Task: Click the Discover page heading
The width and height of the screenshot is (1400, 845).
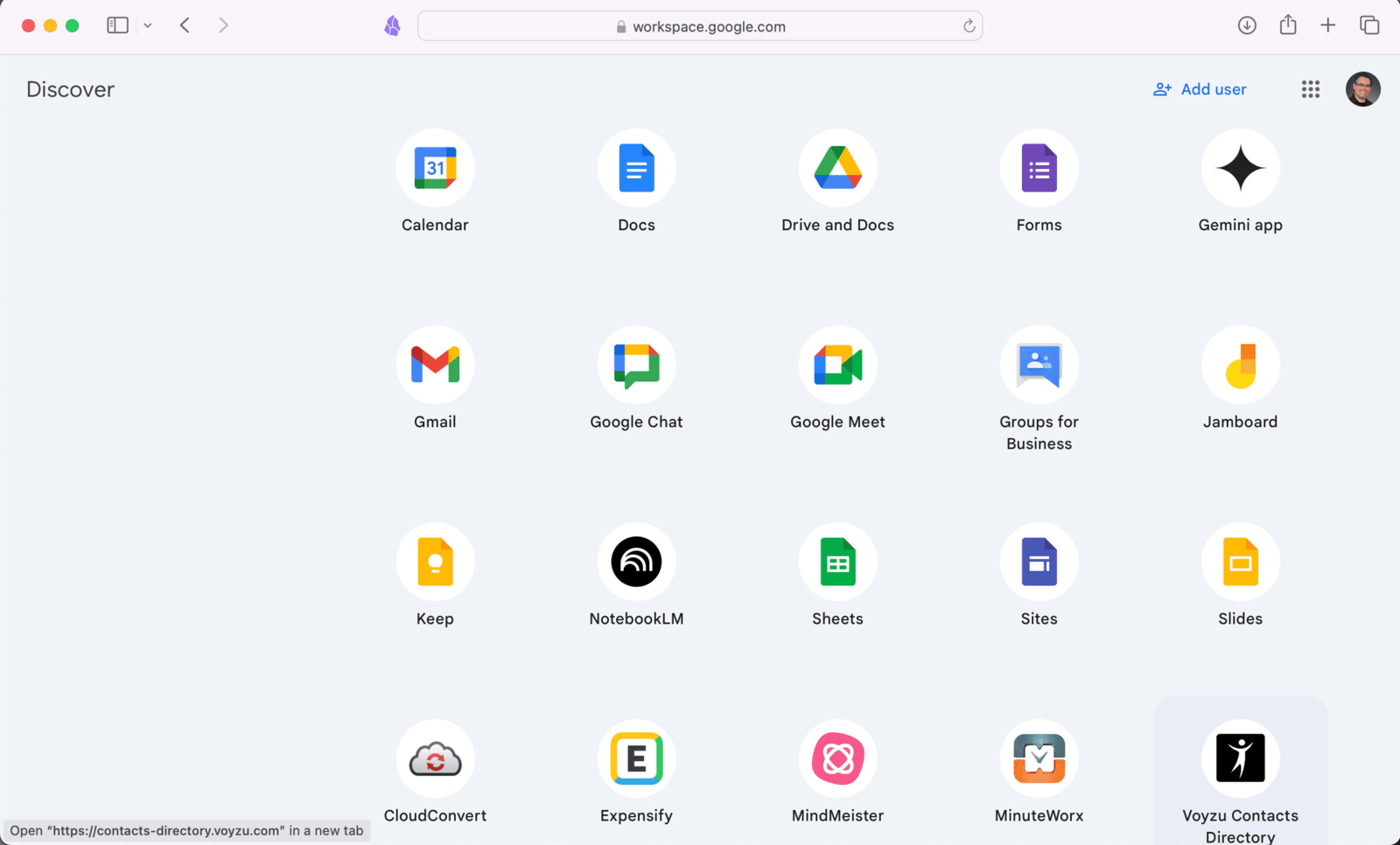Action: 70,89
